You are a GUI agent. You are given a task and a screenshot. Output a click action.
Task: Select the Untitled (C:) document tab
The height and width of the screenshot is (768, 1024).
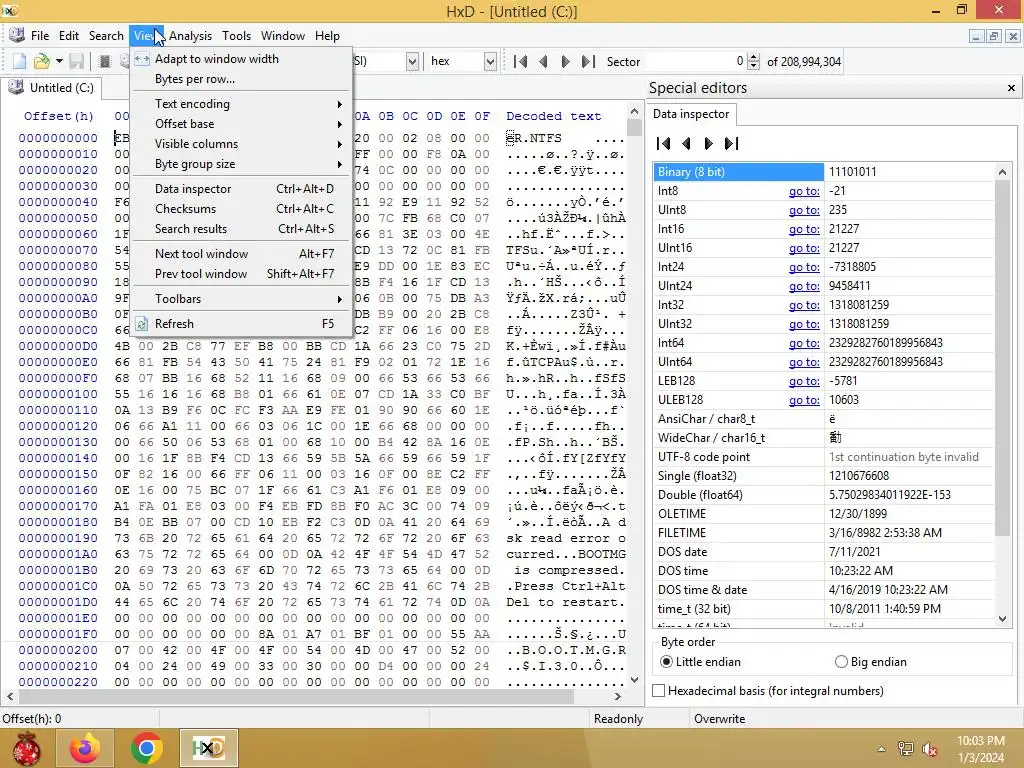[x=51, y=88]
